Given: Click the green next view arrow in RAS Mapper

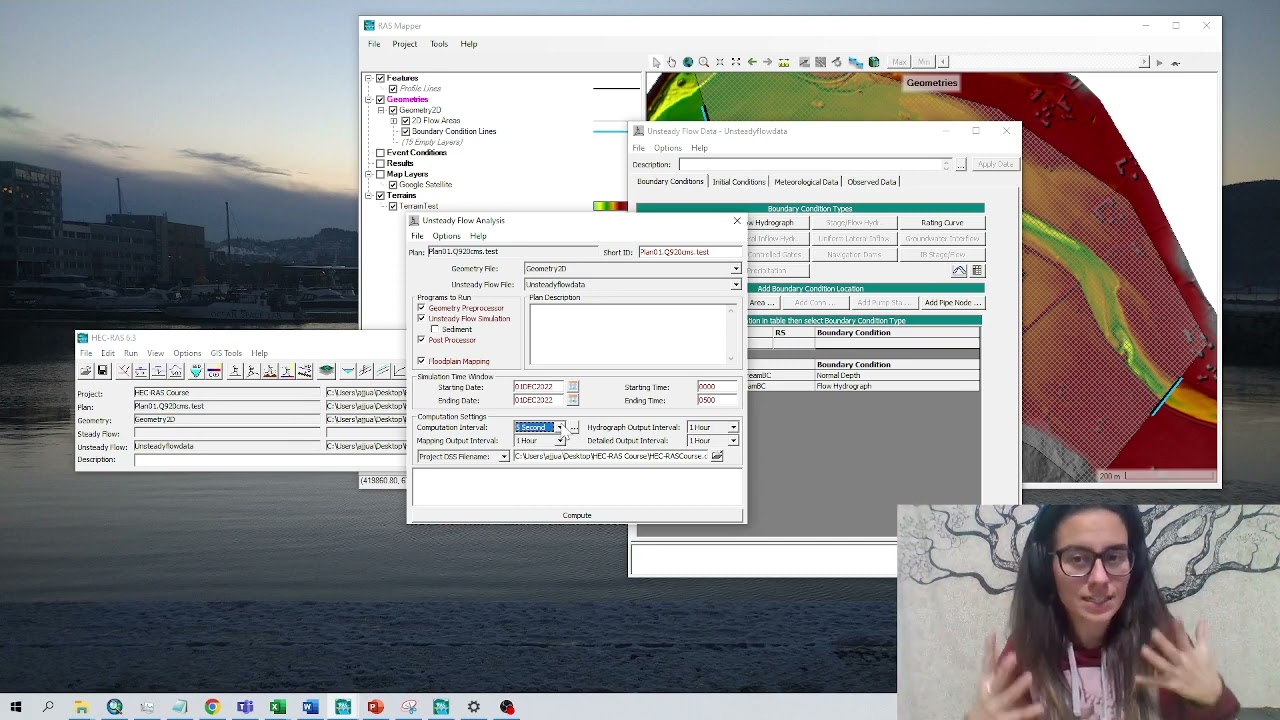Looking at the screenshot, I should click(x=768, y=62).
